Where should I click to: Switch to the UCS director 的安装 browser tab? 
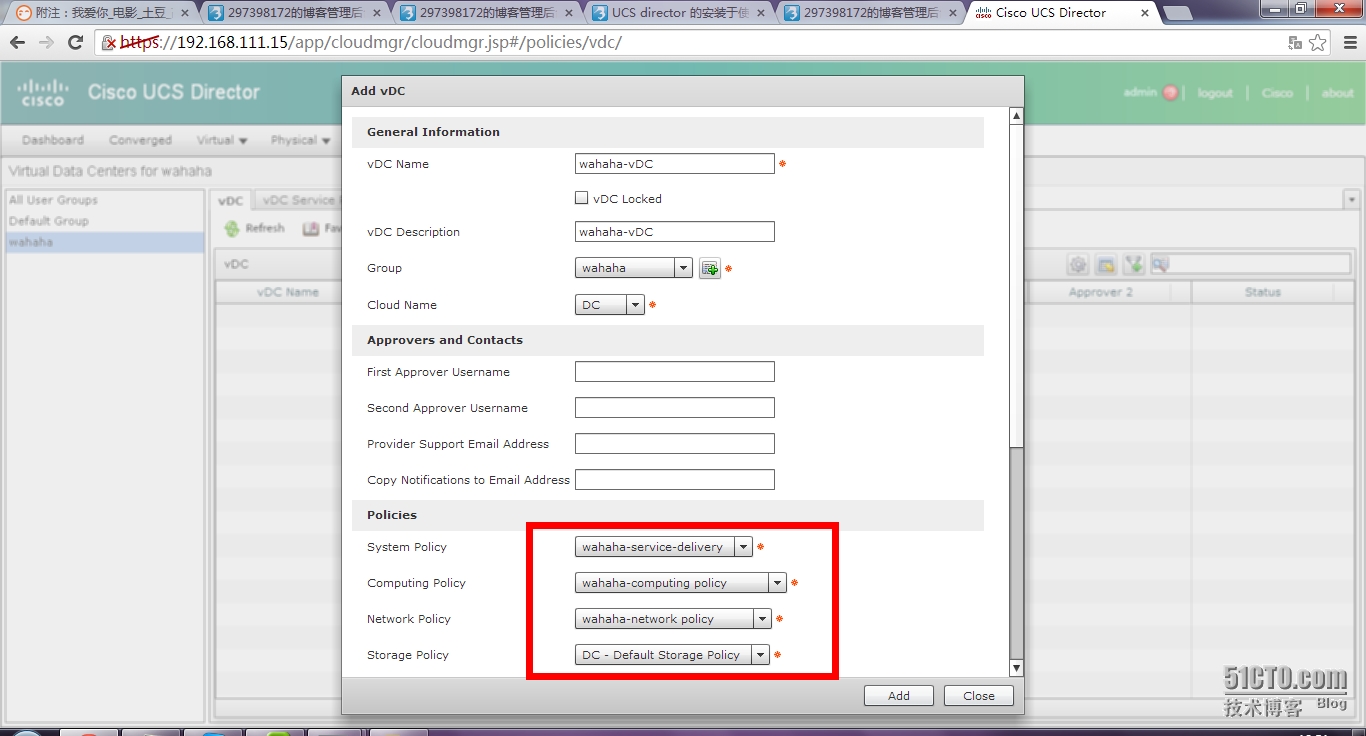pyautogui.click(x=678, y=13)
